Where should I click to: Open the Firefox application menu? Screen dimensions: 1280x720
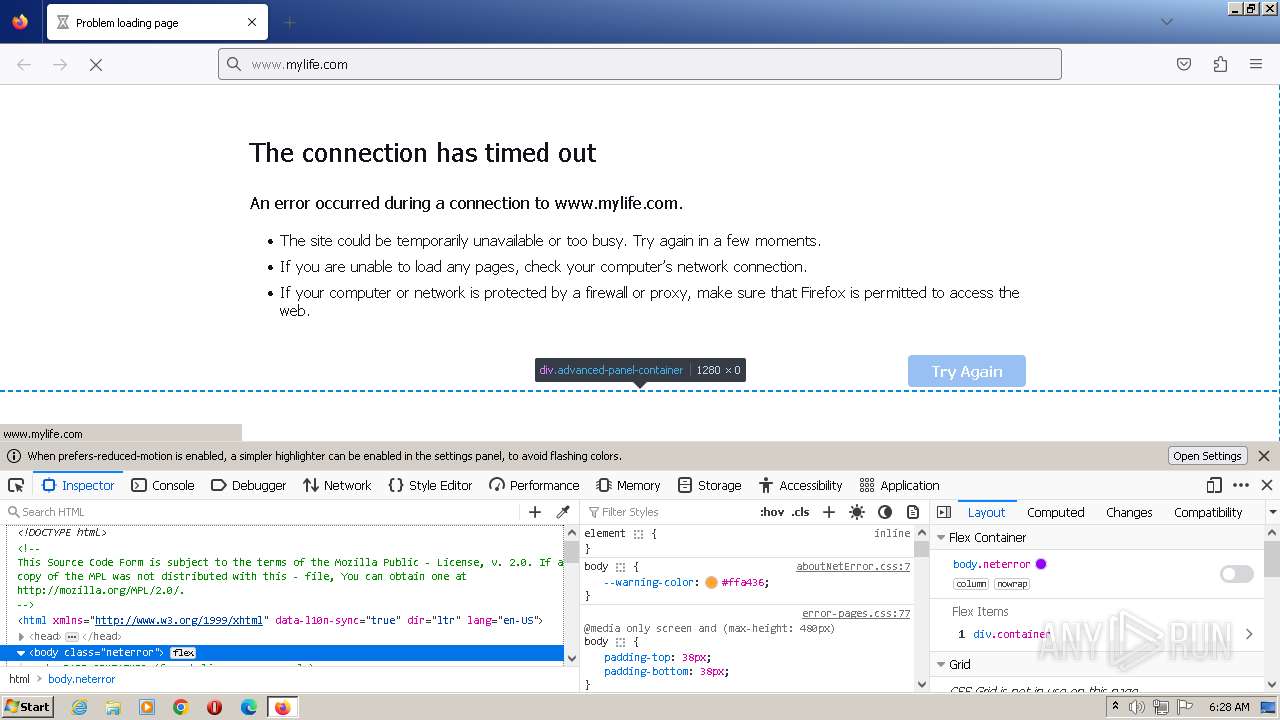(x=1256, y=64)
